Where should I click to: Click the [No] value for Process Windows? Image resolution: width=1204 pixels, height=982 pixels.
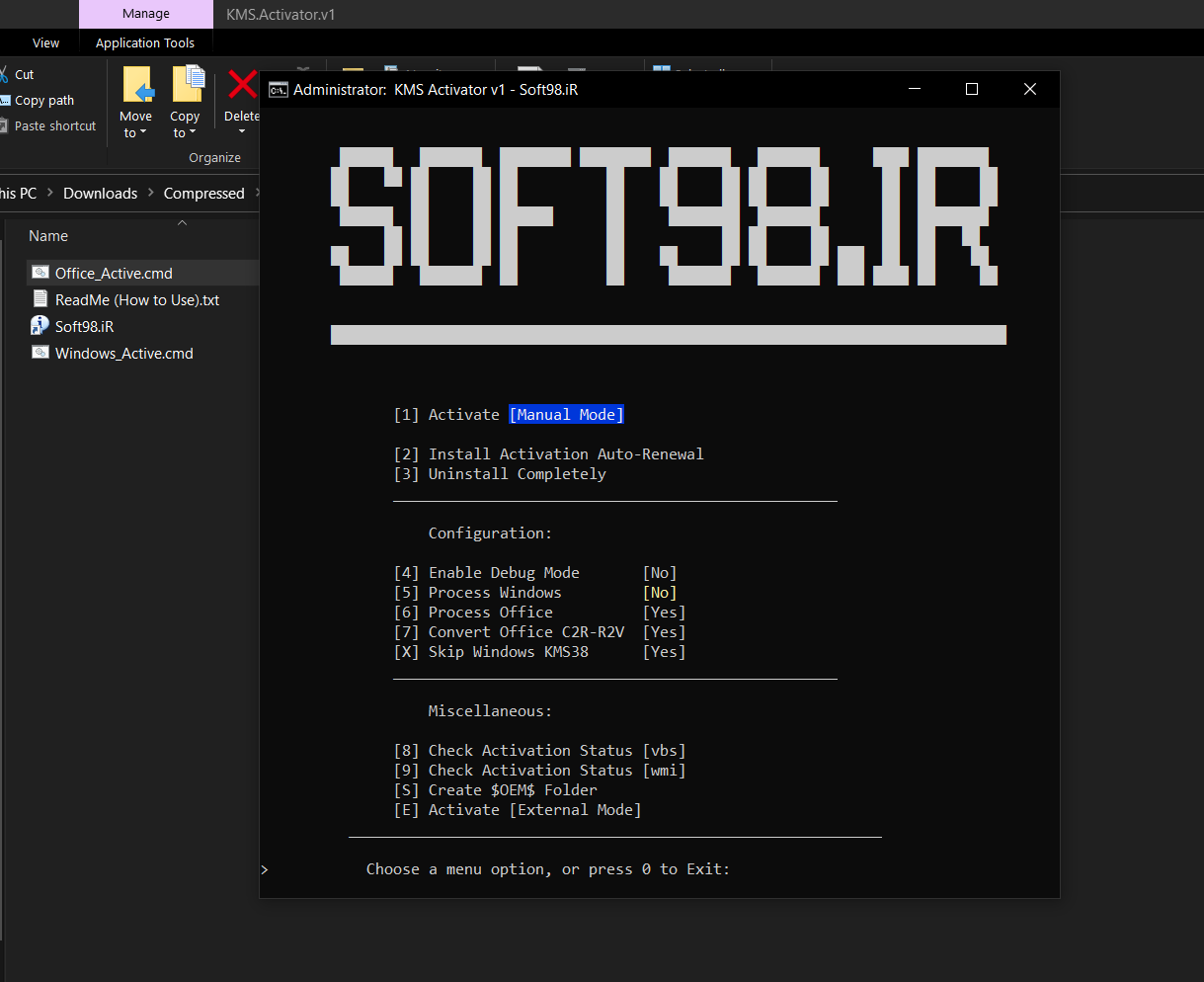click(x=660, y=593)
